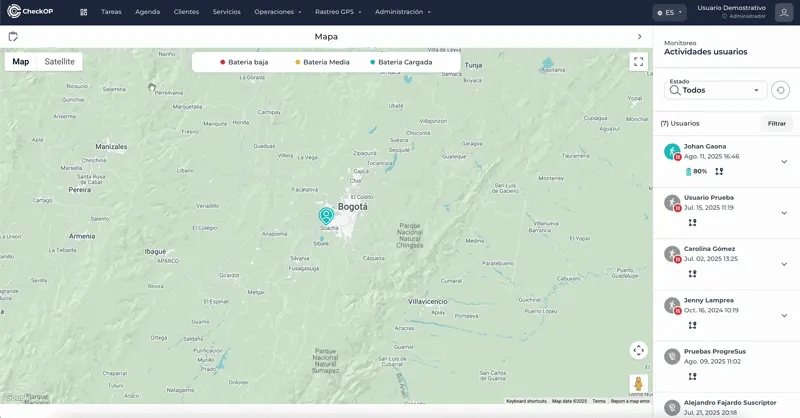Click the "Actividades usuarios" heading
800x418 pixels.
pyautogui.click(x=705, y=52)
